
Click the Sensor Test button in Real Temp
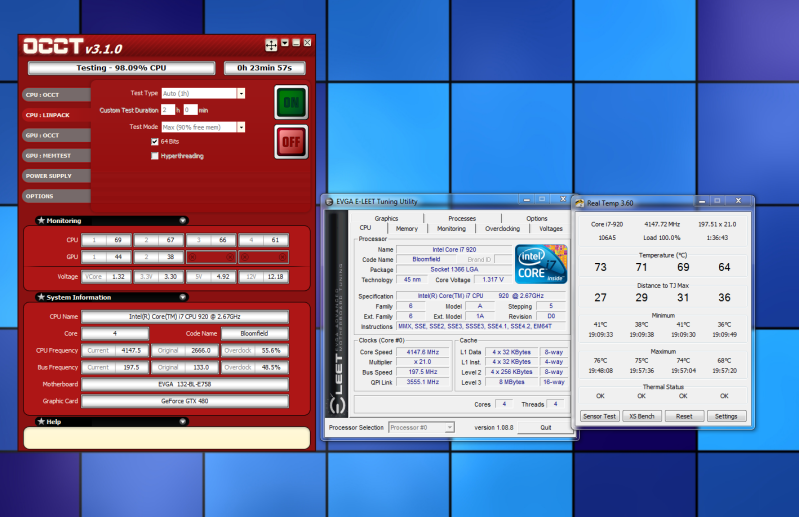(599, 416)
